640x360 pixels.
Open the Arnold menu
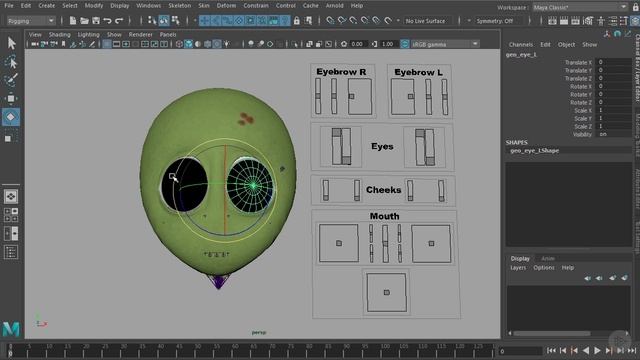point(334,6)
